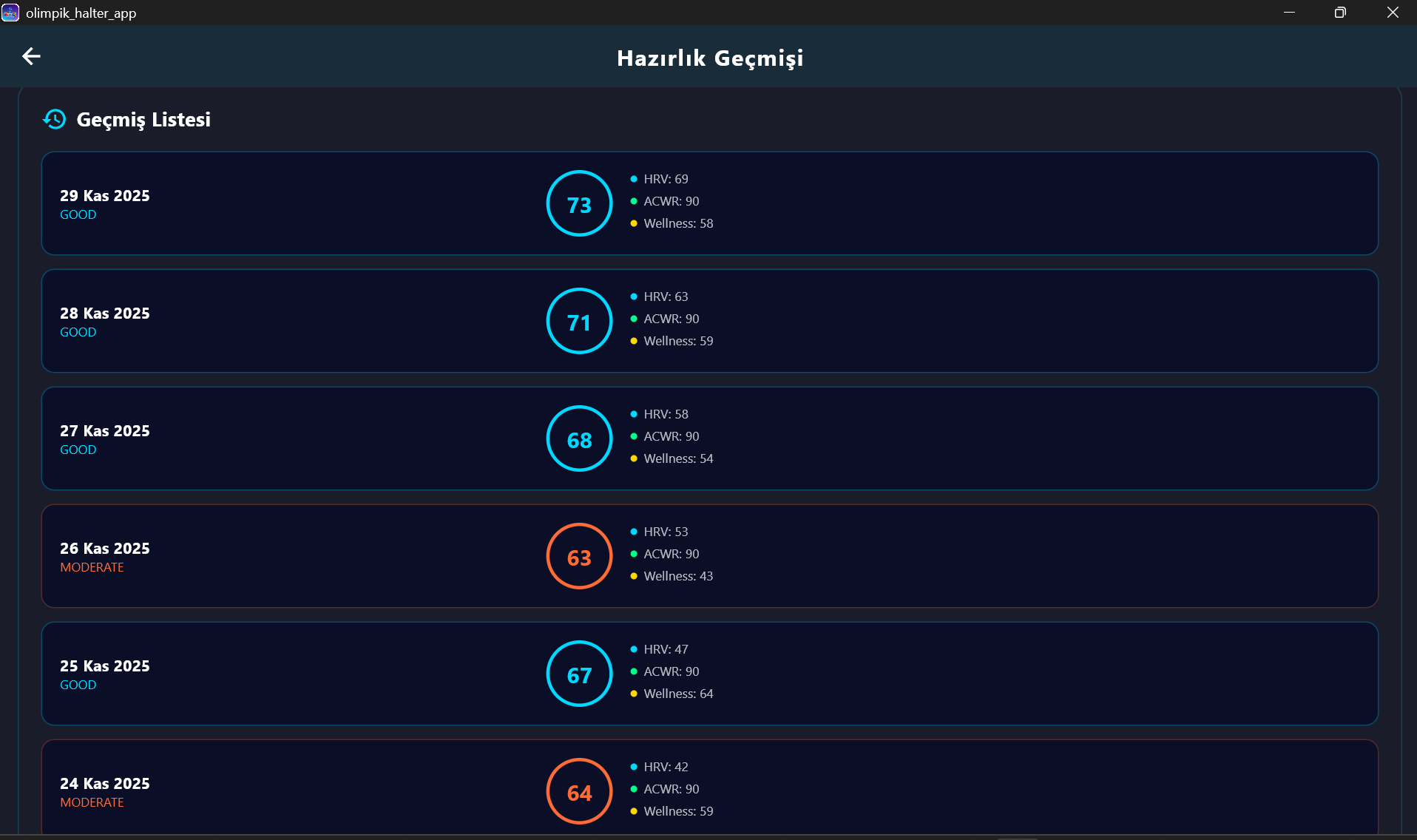The height and width of the screenshot is (840, 1417).
Task: Click the Geçmiş Listesi heading
Action: [143, 119]
